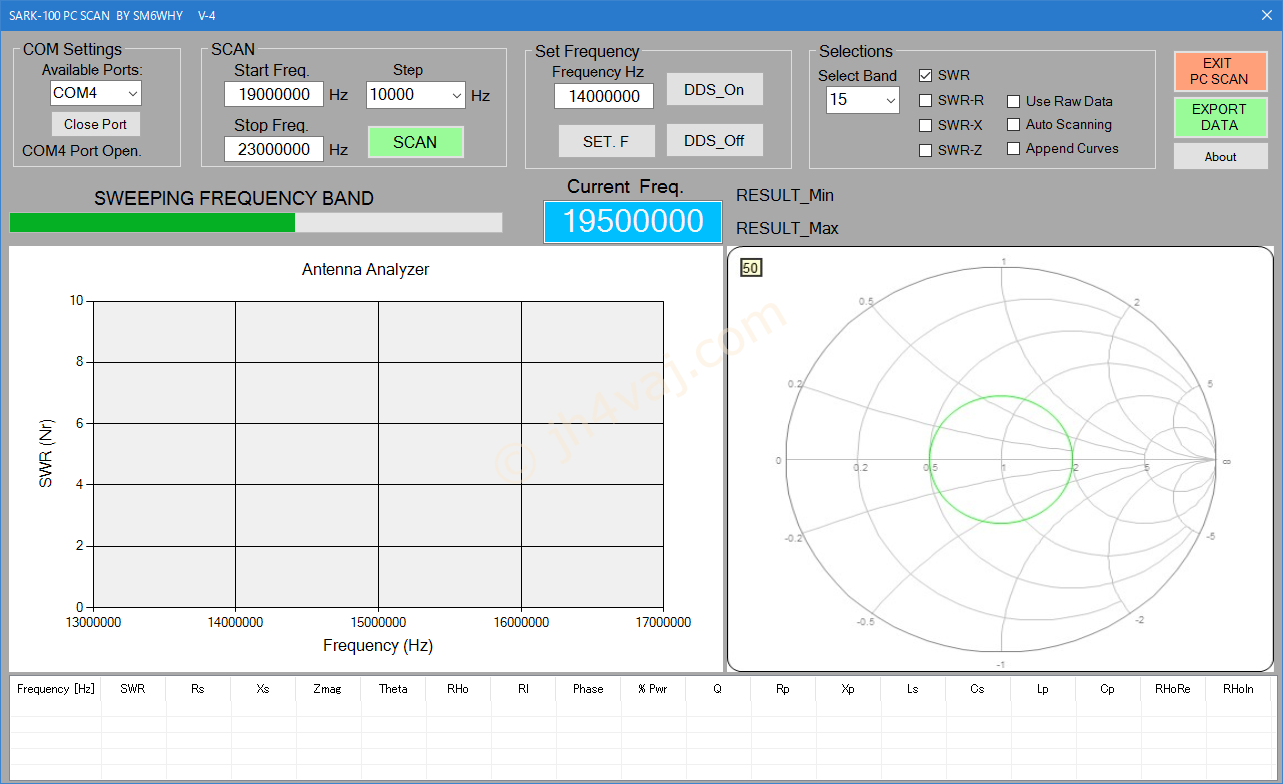Select the SWR table column header
The height and width of the screenshot is (784, 1283).
pyautogui.click(x=133, y=688)
